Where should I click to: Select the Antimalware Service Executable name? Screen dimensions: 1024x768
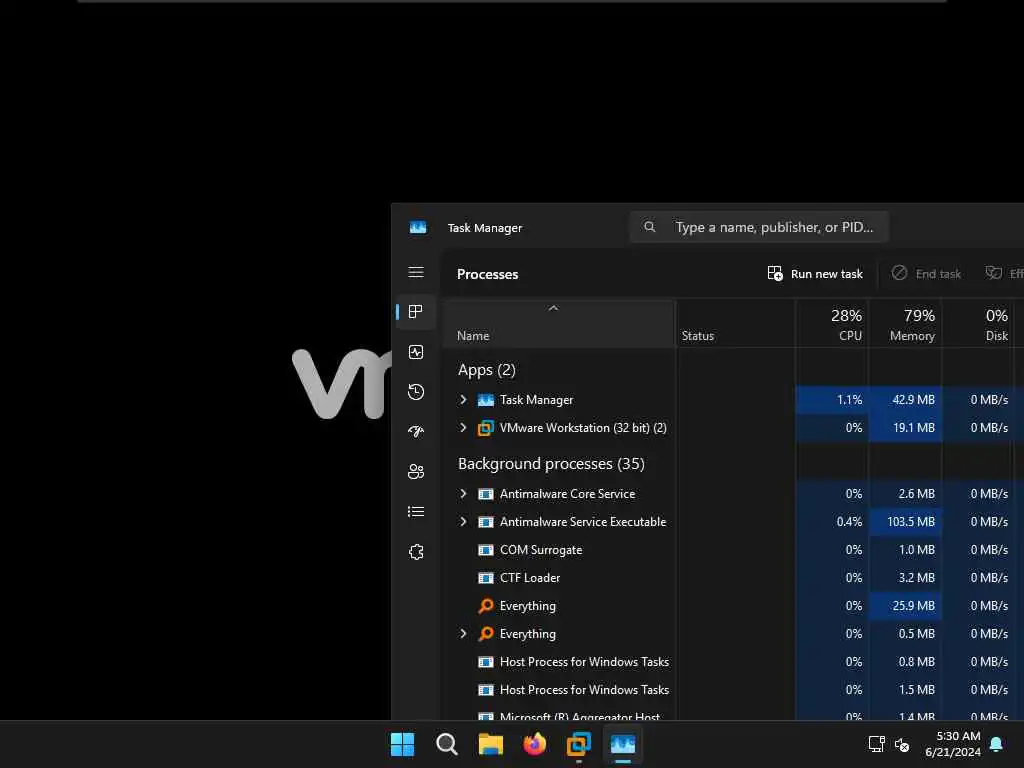coord(583,522)
